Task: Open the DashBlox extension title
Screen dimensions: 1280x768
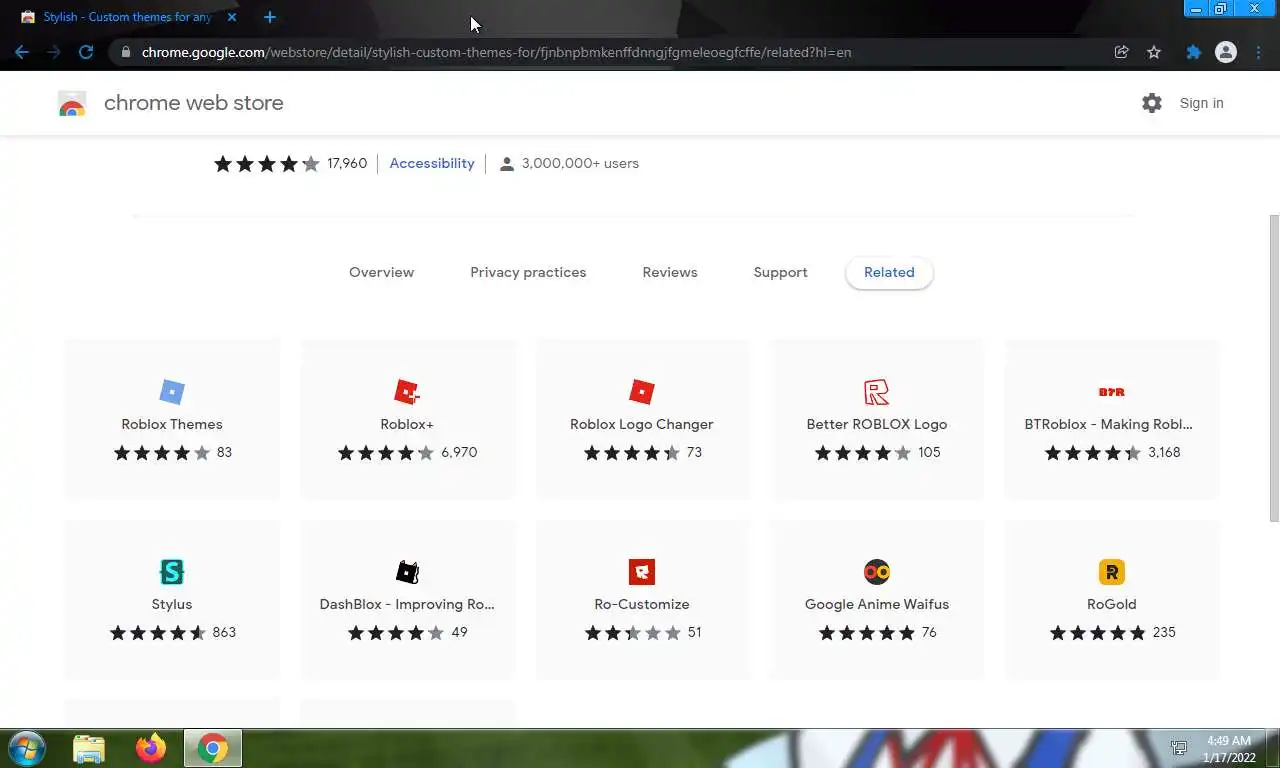Action: click(x=407, y=604)
